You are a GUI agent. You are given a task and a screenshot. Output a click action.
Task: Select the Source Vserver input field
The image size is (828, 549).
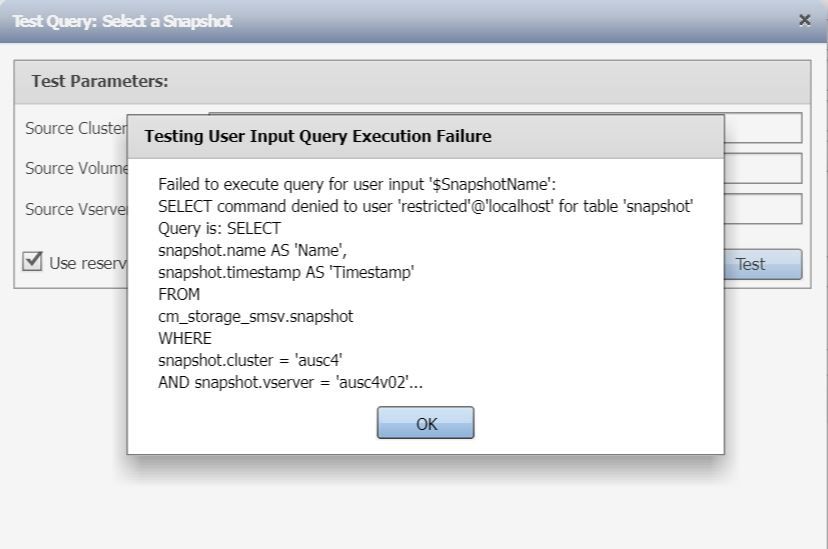(762, 208)
